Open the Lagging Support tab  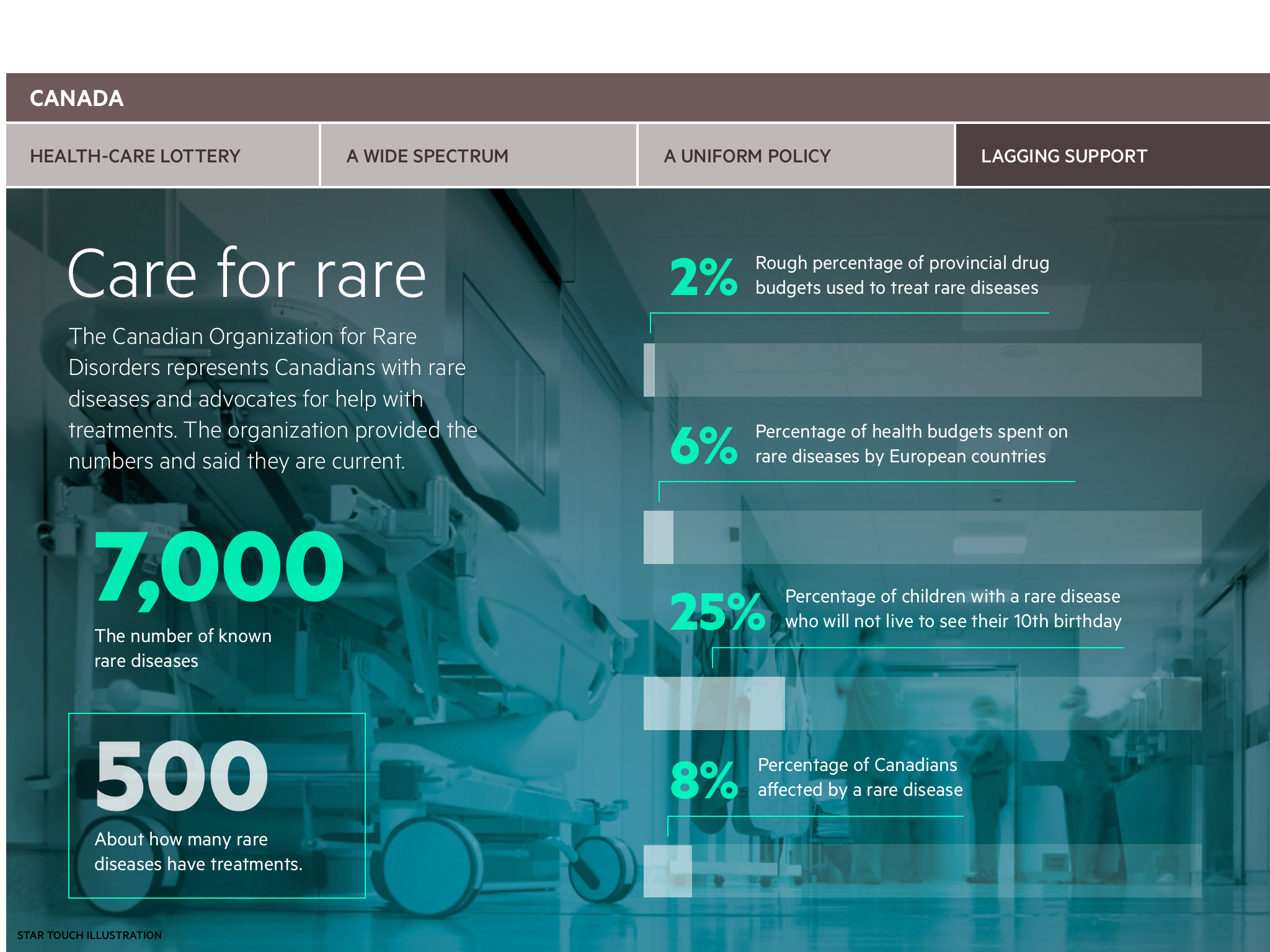[x=1112, y=156]
